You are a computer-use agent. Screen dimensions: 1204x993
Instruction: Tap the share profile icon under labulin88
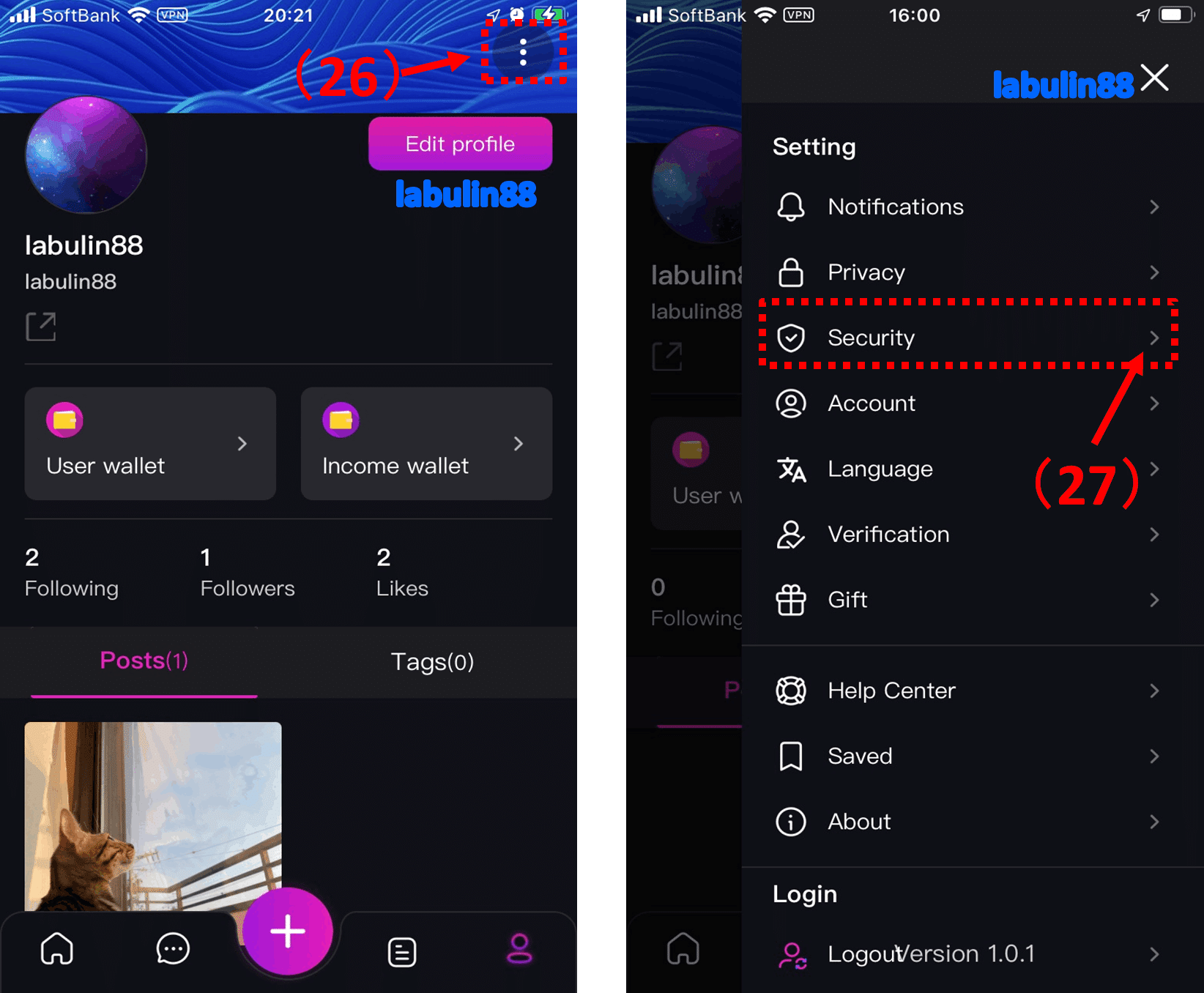tap(41, 327)
